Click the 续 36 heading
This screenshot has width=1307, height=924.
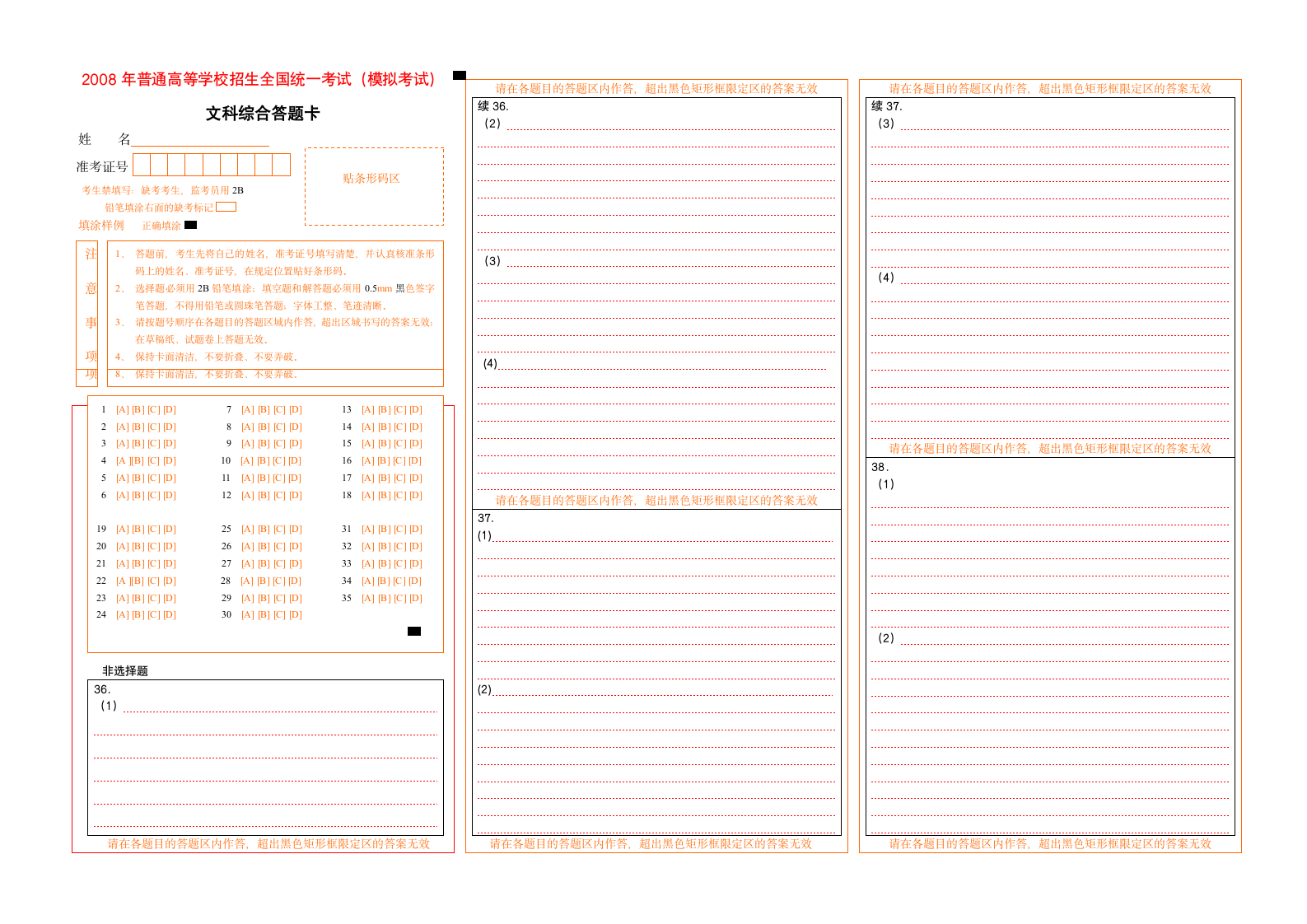pos(493,106)
